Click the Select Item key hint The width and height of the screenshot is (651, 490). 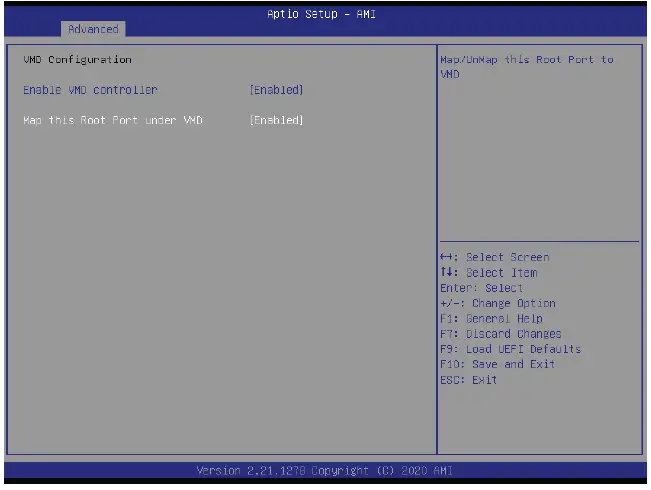point(489,273)
